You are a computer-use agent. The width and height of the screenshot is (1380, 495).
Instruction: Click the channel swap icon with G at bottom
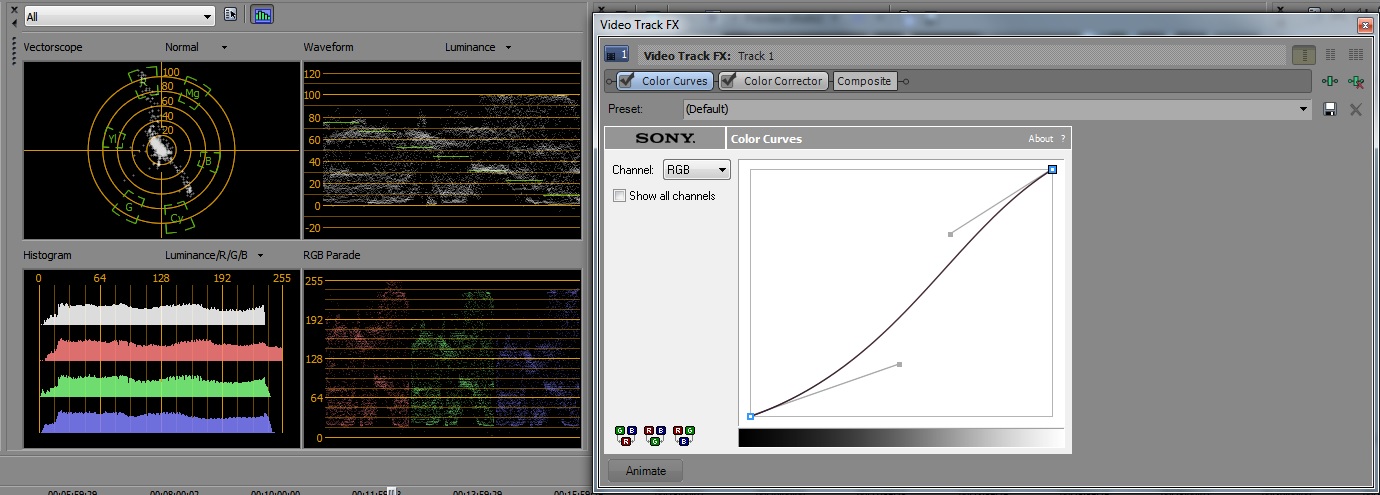click(654, 435)
